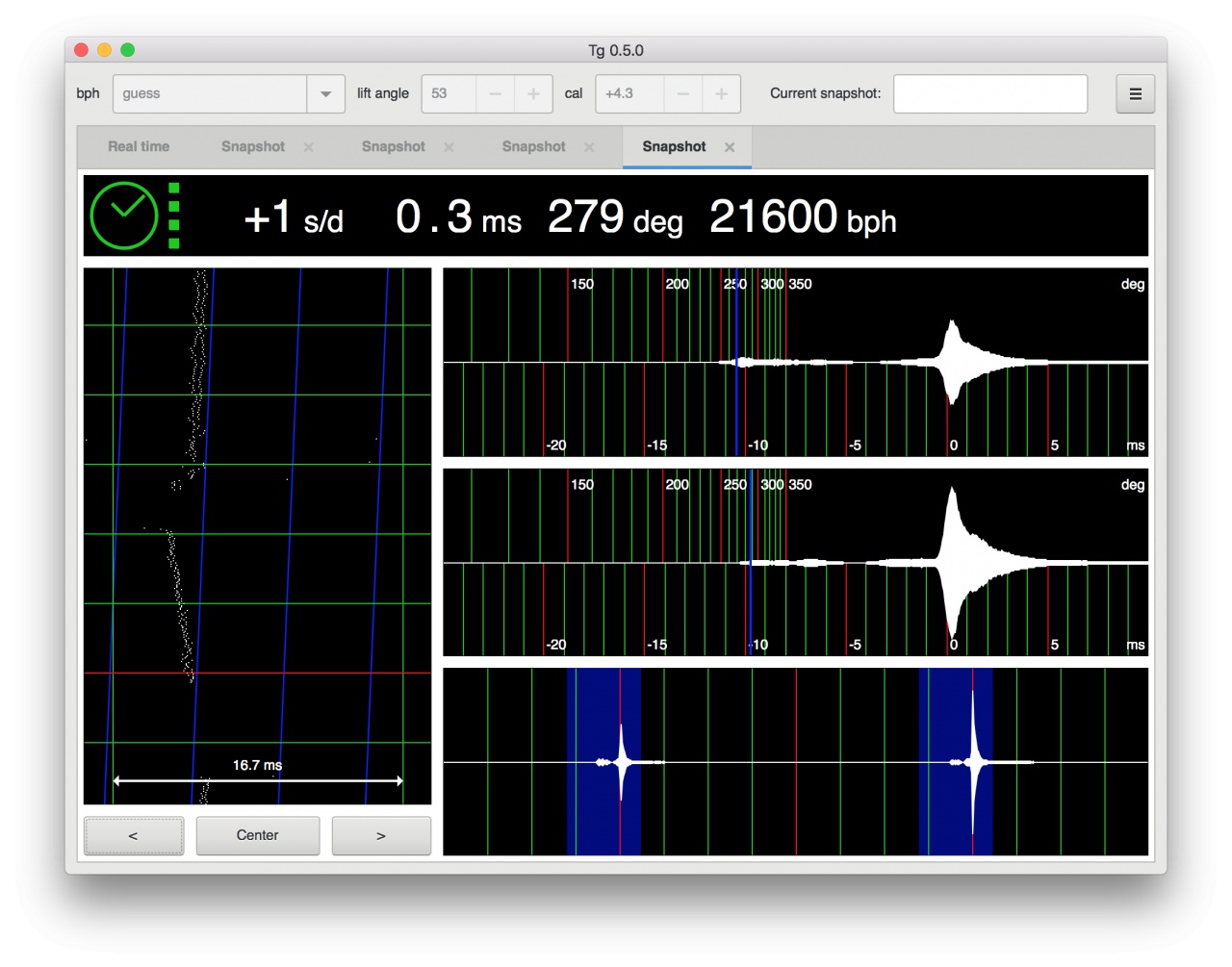Click the lift angle value field
1232x967 pixels.
click(449, 94)
